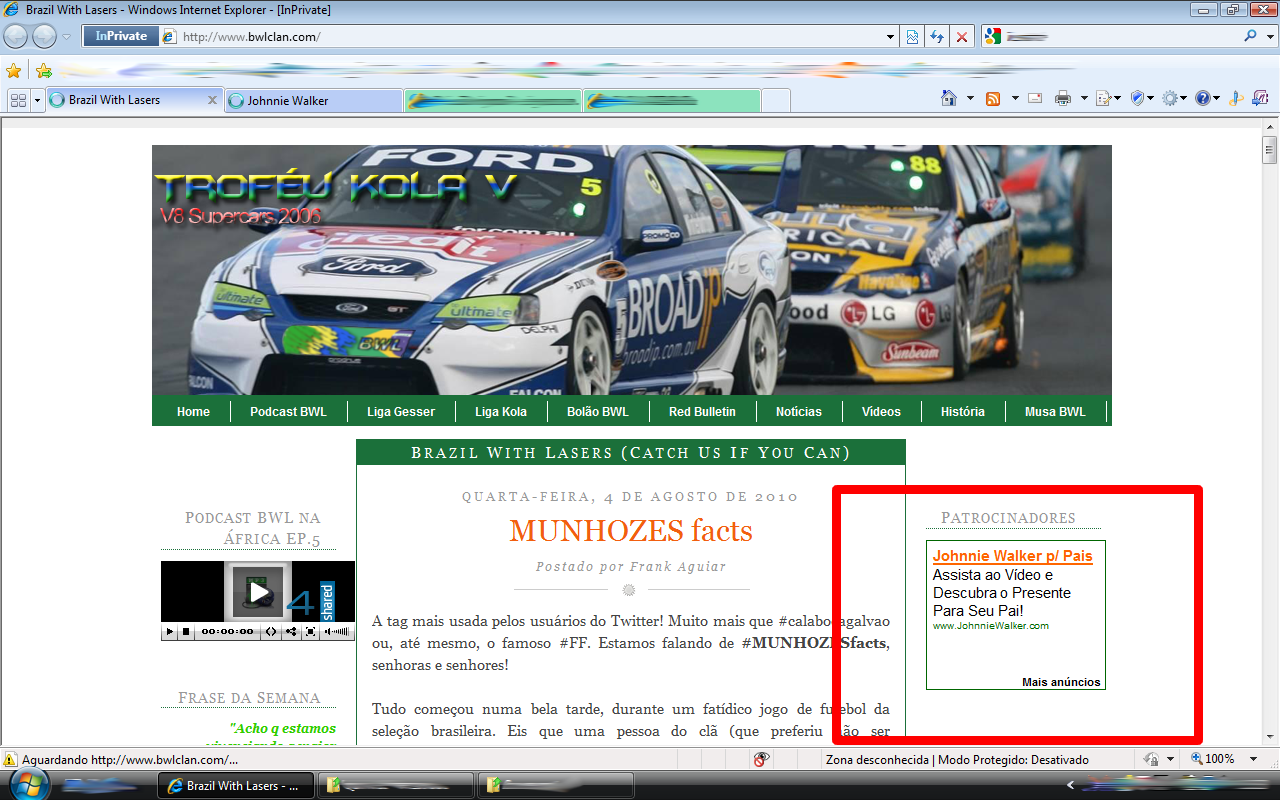The width and height of the screenshot is (1280, 800).
Task: Go forward with the Forward arrow
Action: click(44, 36)
